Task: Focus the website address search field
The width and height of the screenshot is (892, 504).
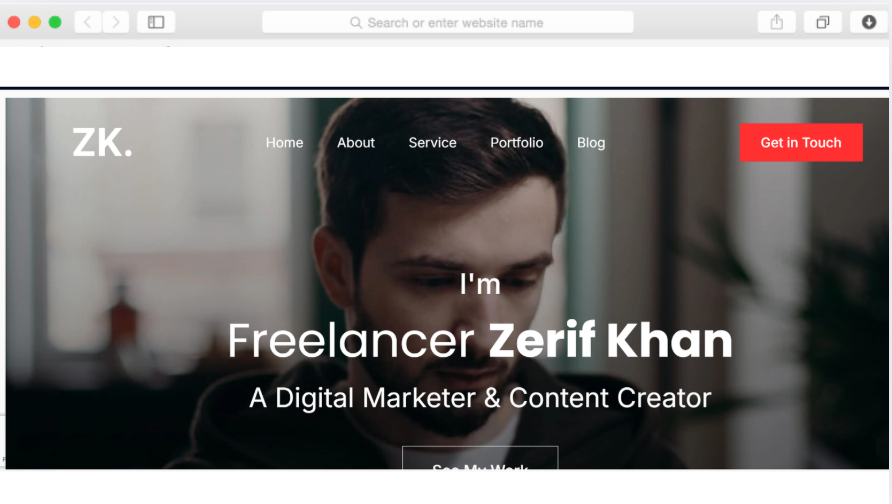Action: coord(448,22)
